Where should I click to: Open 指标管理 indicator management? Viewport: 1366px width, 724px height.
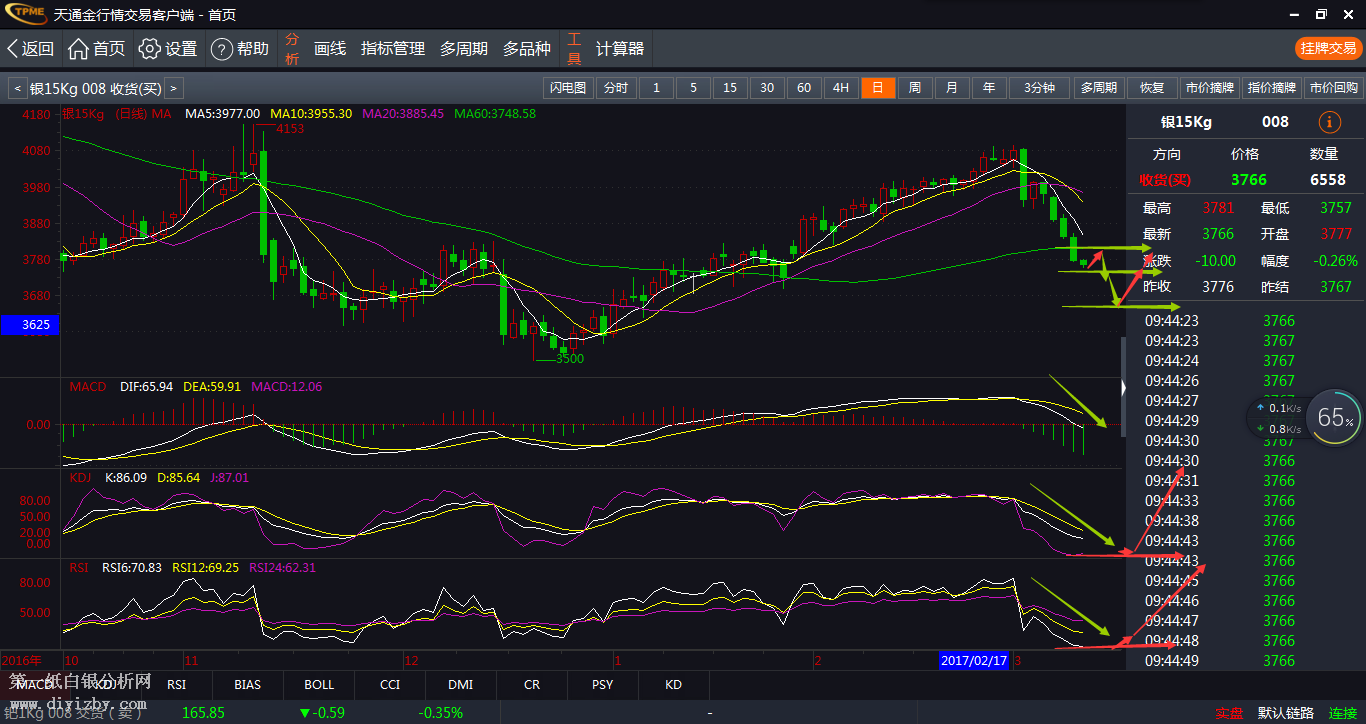point(393,49)
